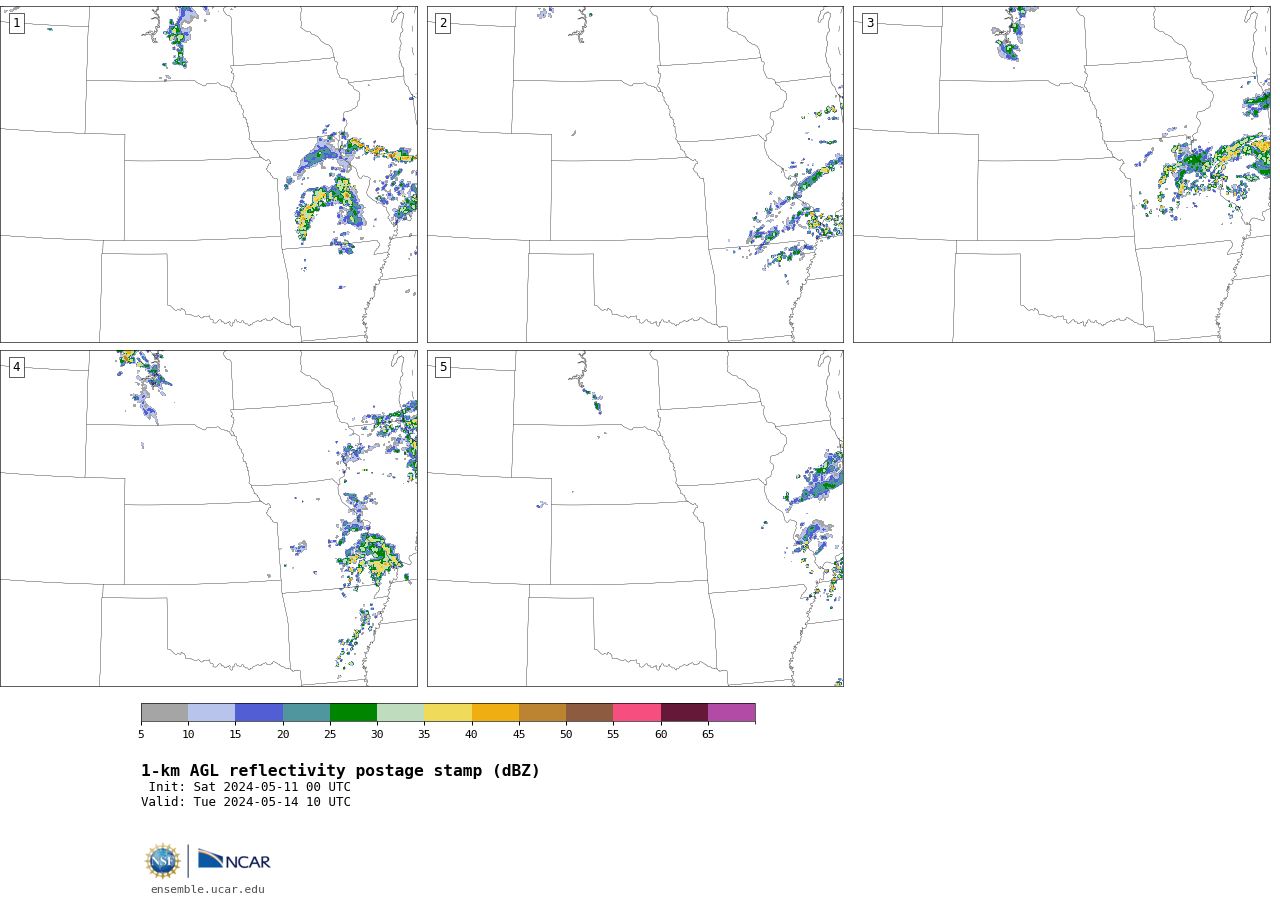1280x901 pixels.
Task: Open ensemble member 1 reflectivity map
Action: point(209,174)
